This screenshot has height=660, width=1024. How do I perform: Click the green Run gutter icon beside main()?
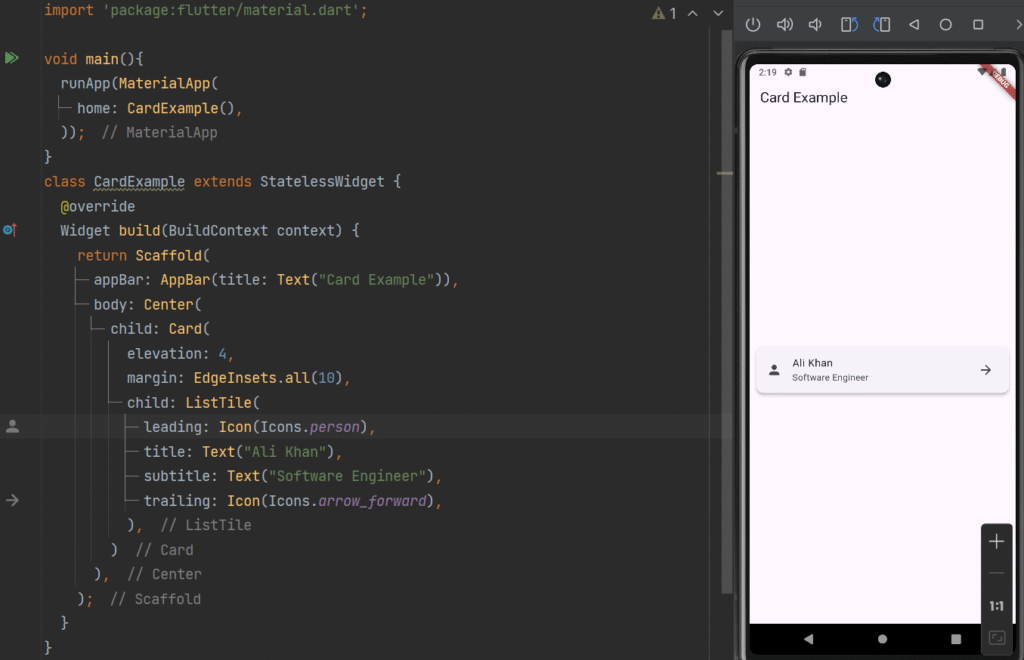pyautogui.click(x=11, y=59)
